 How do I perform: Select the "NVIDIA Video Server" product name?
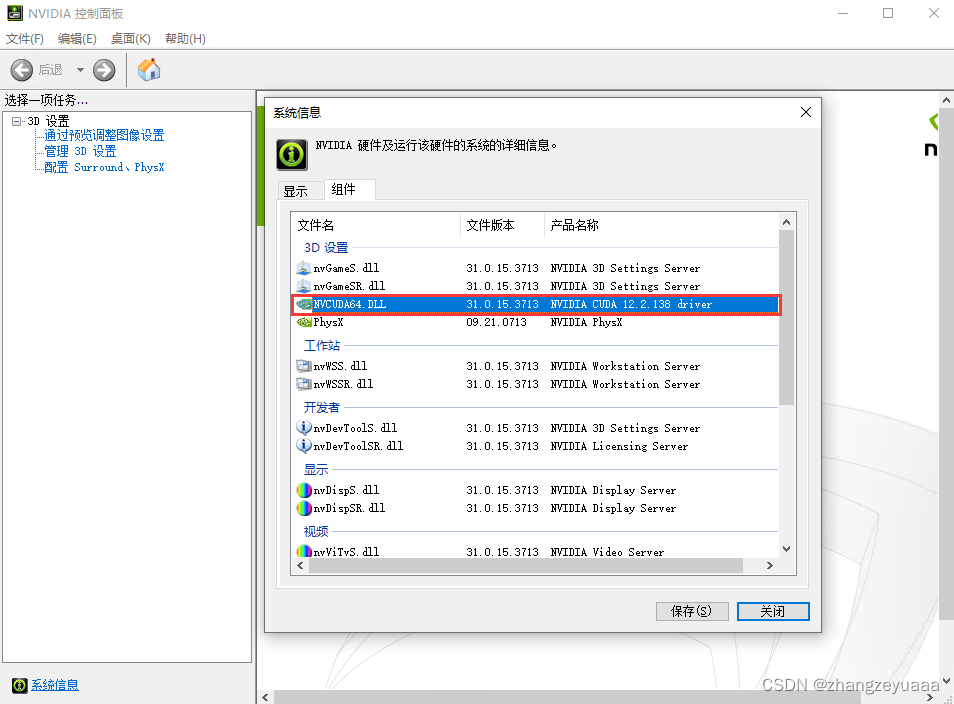pos(607,552)
